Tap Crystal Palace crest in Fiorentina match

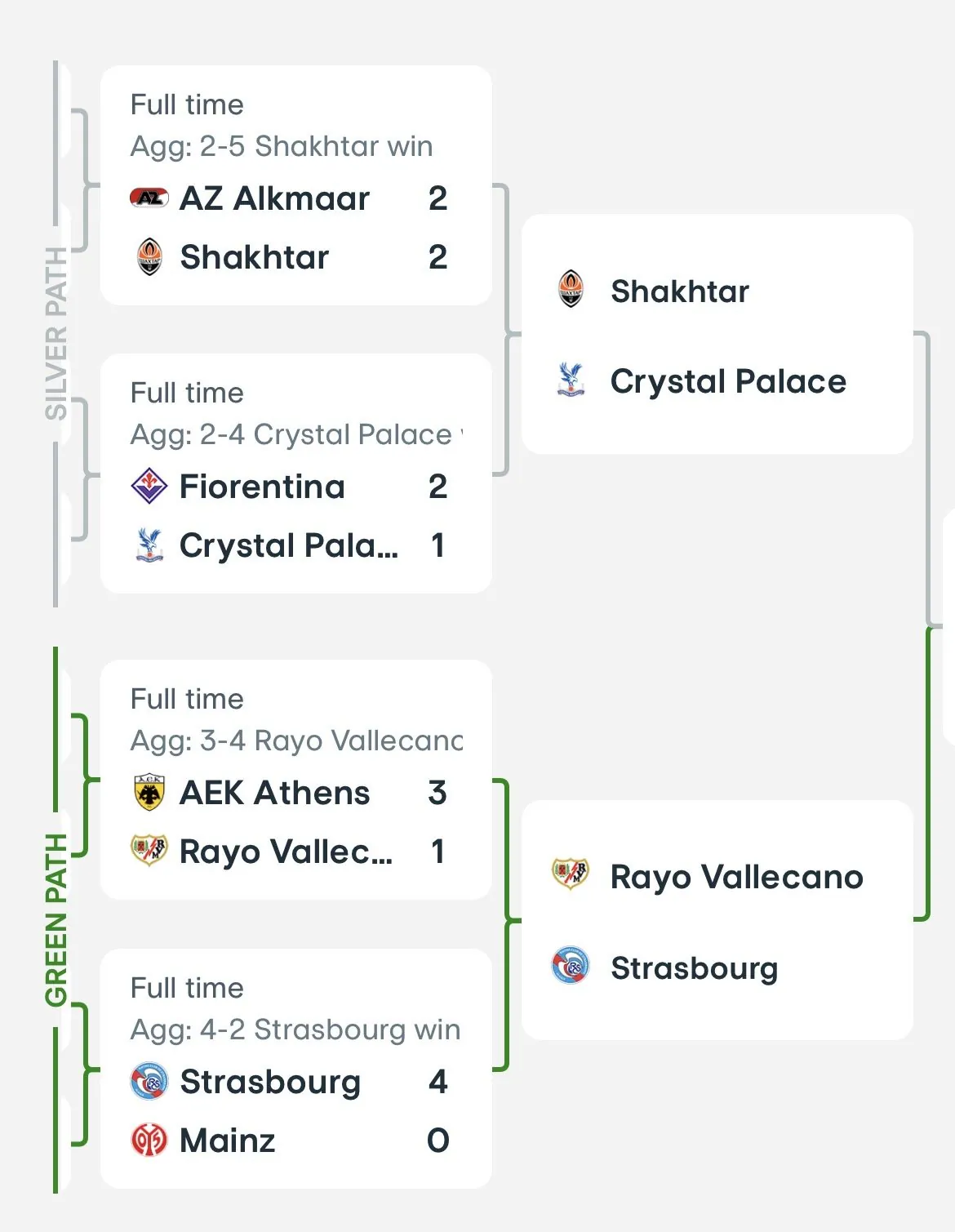point(149,545)
